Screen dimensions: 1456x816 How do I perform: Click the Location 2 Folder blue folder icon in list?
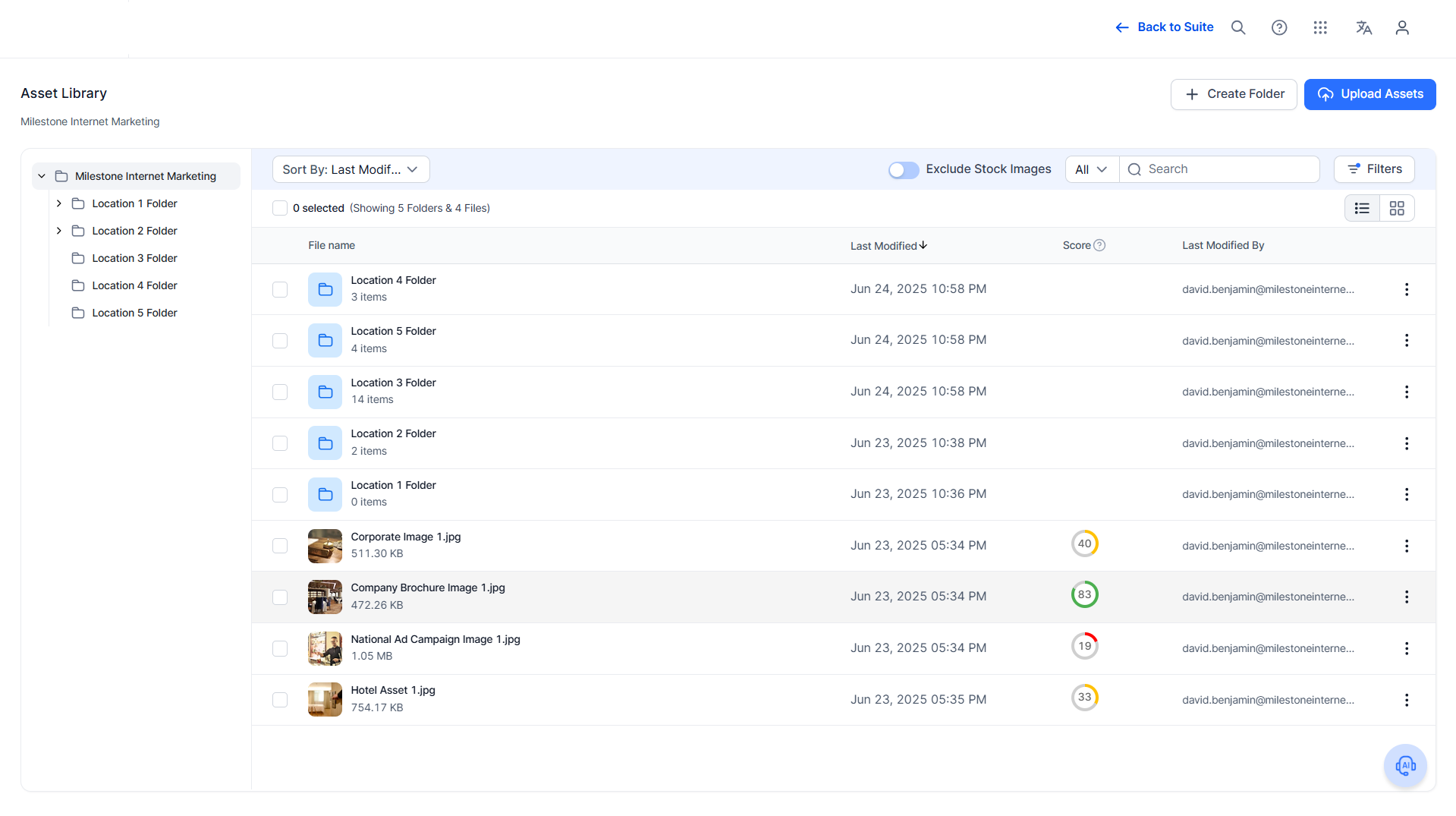325,443
